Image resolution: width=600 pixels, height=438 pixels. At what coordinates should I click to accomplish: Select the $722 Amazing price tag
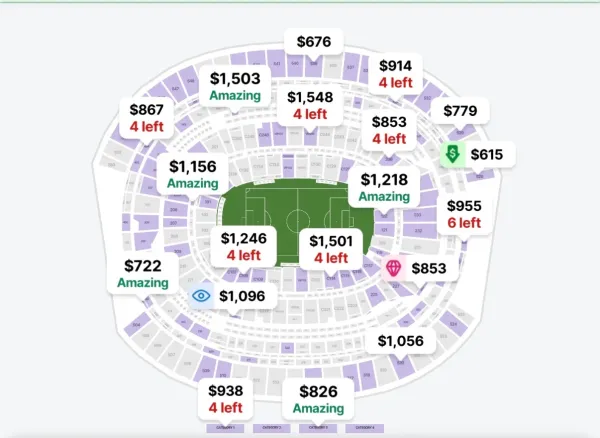143,274
